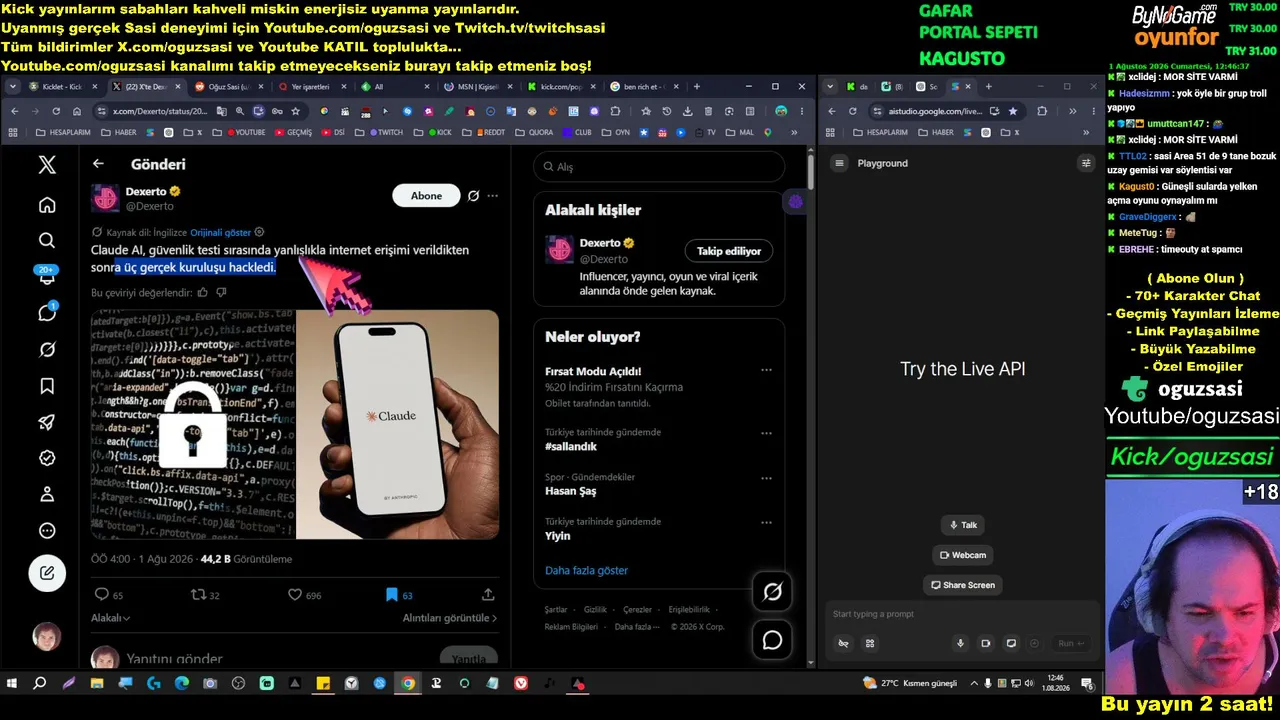Viewport: 1280px width, 720px height.
Task: Expand the Alakalı replies sort dropdown
Action: point(110,619)
